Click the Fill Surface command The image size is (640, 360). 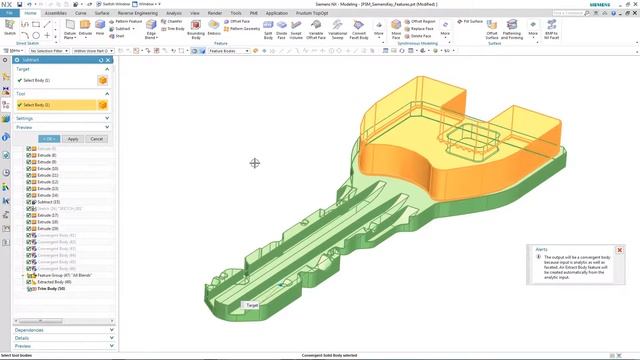(x=470, y=21)
